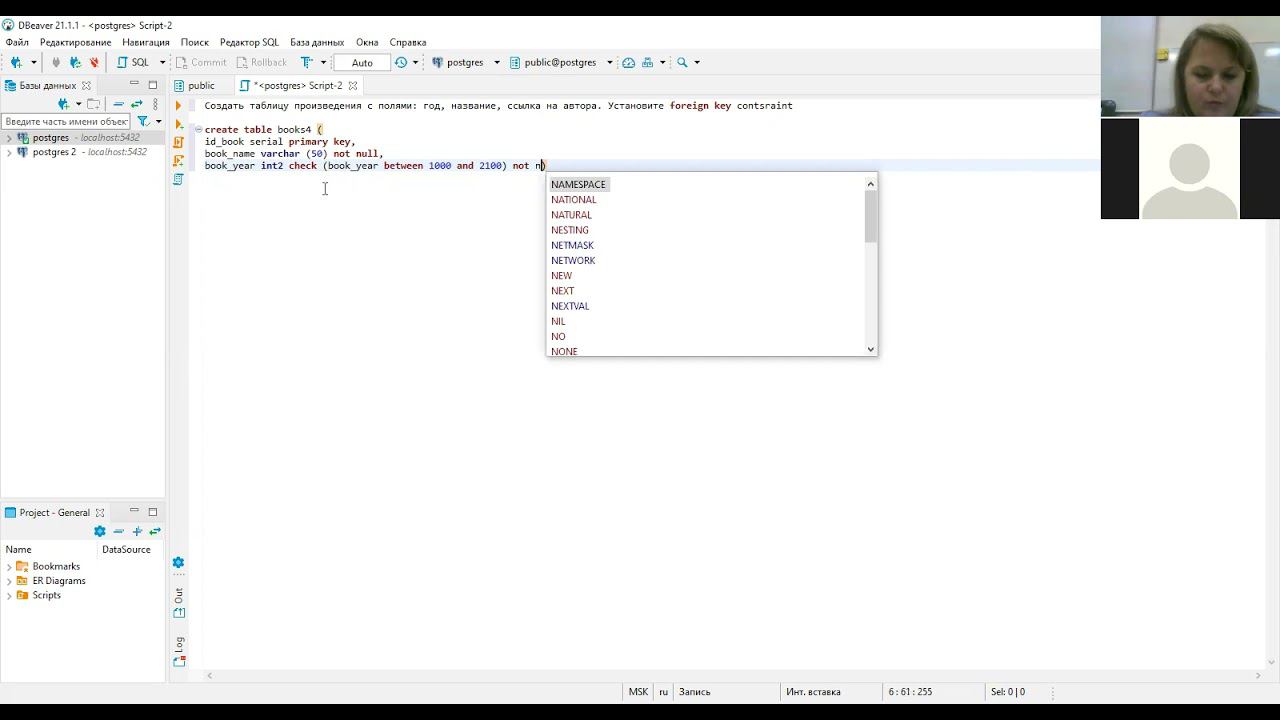Open the База данных menu

click(x=317, y=42)
